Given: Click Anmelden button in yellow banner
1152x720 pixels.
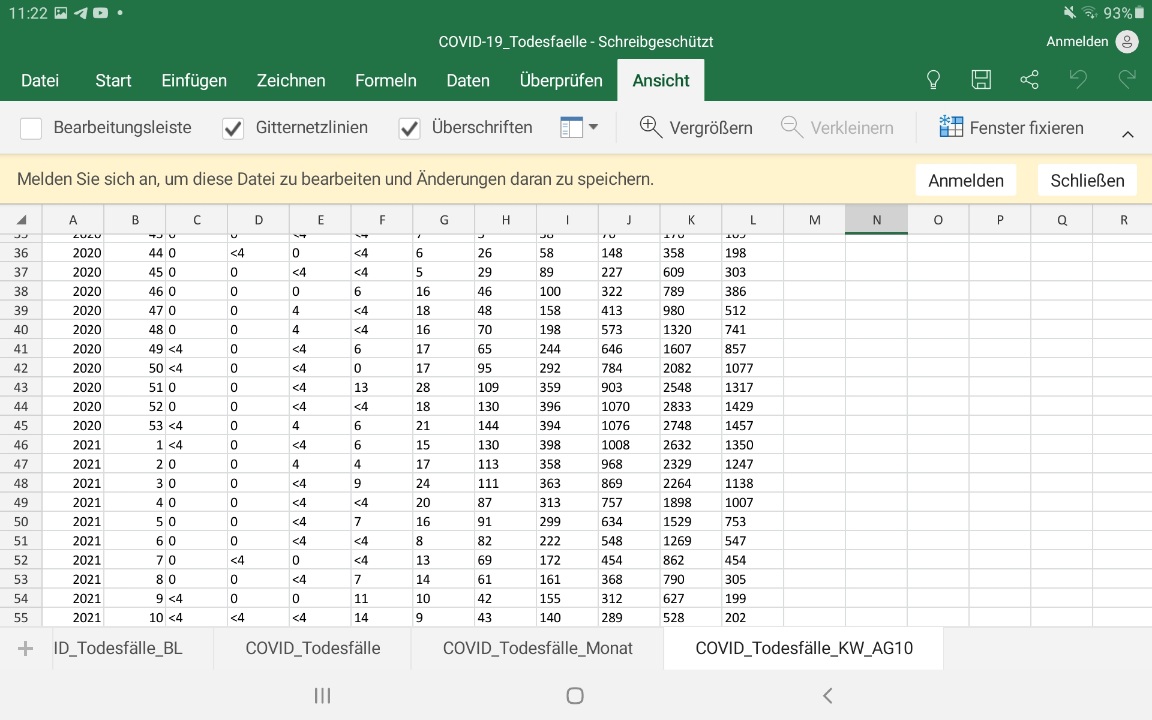Looking at the screenshot, I should pyautogui.click(x=965, y=180).
